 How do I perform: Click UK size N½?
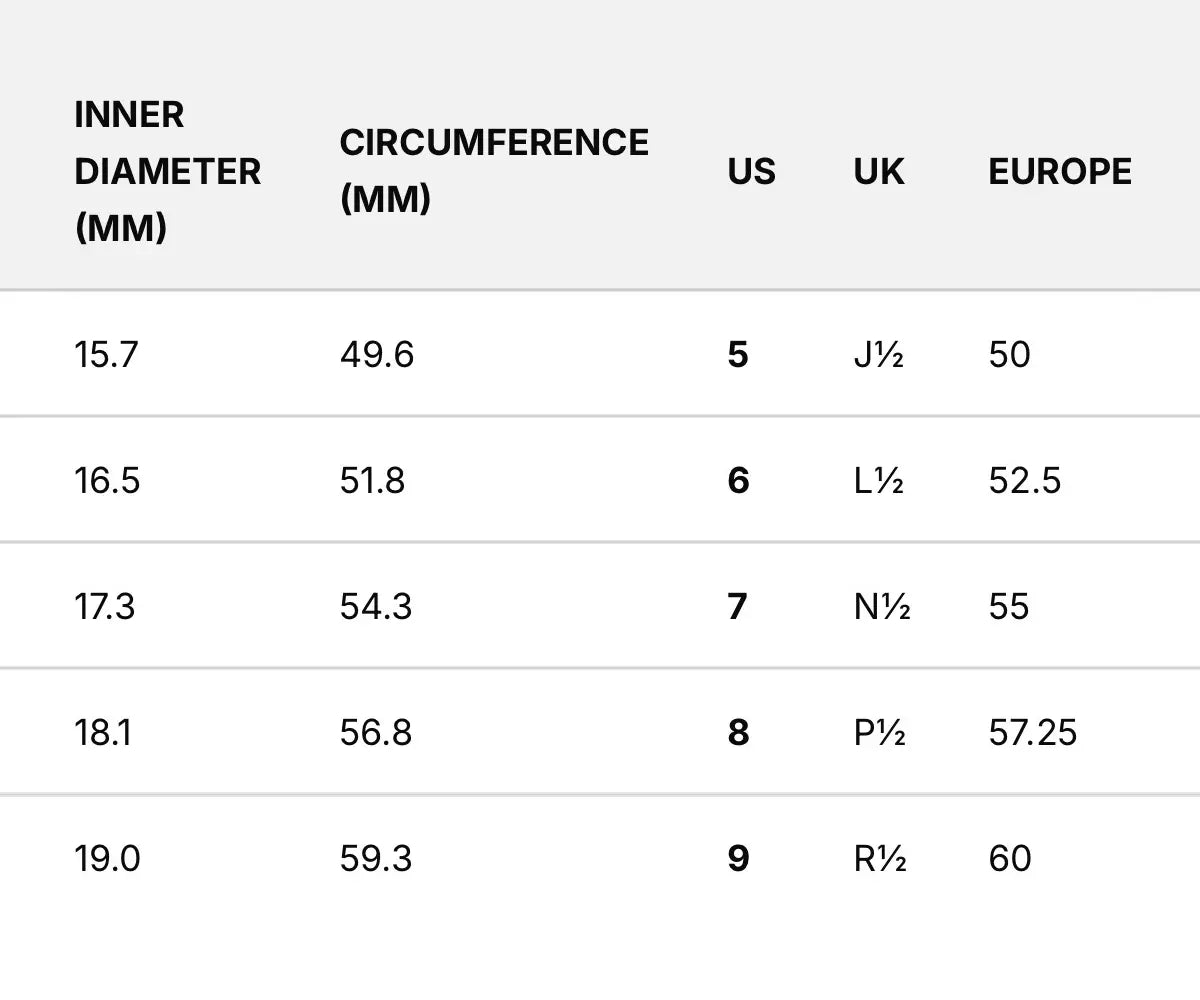tap(882, 607)
